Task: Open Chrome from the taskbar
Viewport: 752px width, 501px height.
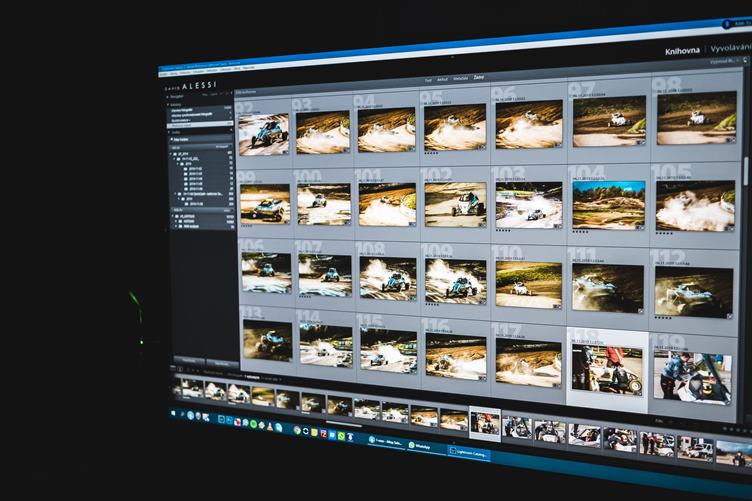Action: pos(297,430)
